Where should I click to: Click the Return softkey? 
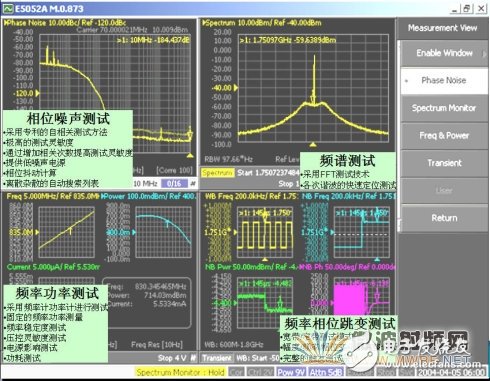point(444,218)
